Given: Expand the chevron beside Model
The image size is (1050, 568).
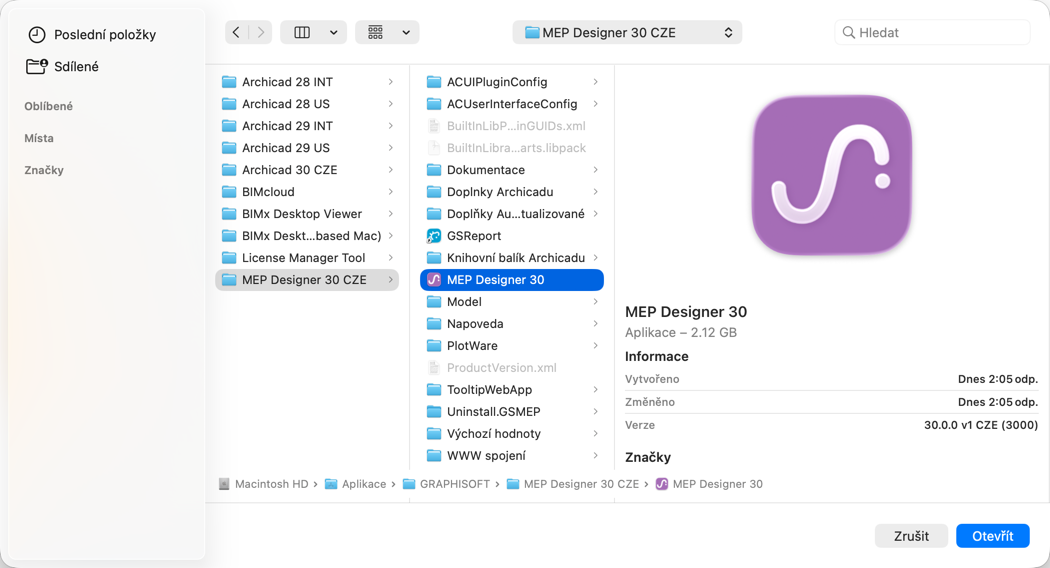Looking at the screenshot, I should coord(595,302).
